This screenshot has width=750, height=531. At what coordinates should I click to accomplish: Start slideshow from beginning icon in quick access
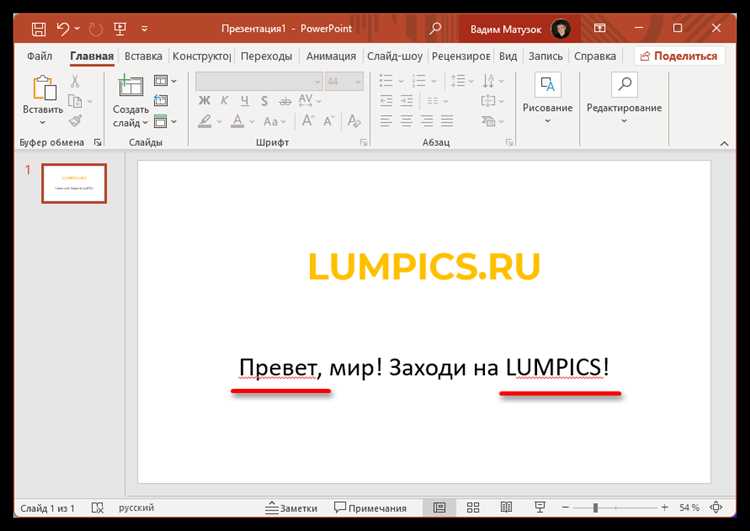(x=120, y=29)
